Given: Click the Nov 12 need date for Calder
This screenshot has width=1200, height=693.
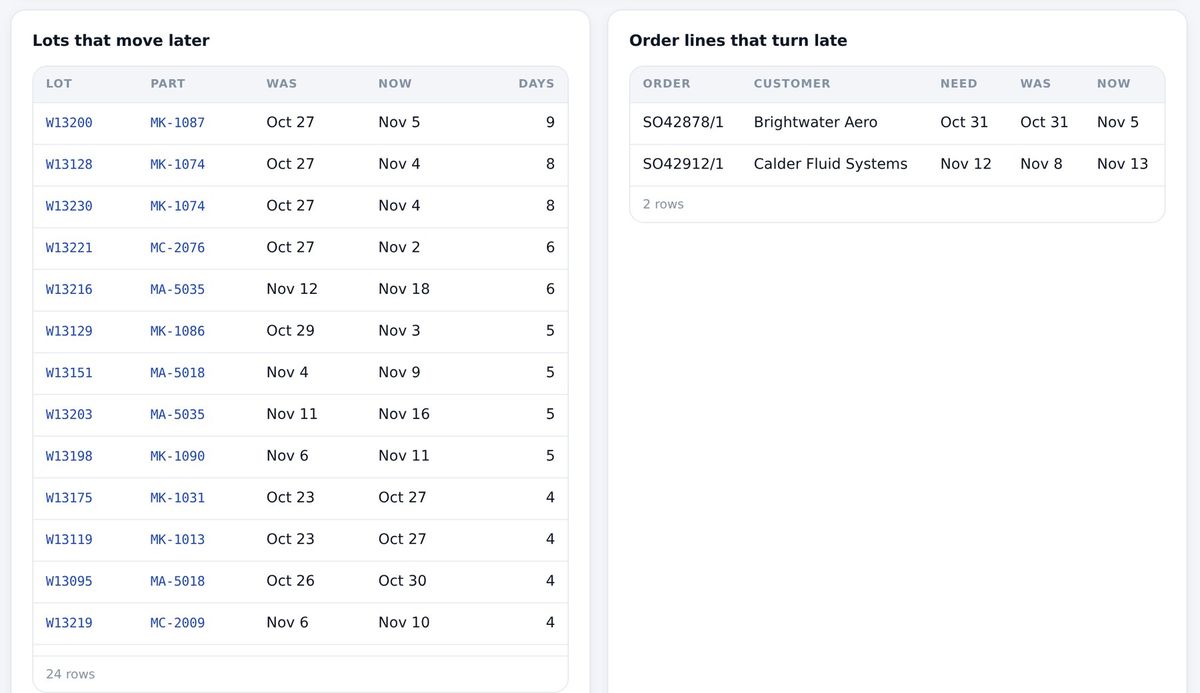Looking at the screenshot, I should pos(966,164).
